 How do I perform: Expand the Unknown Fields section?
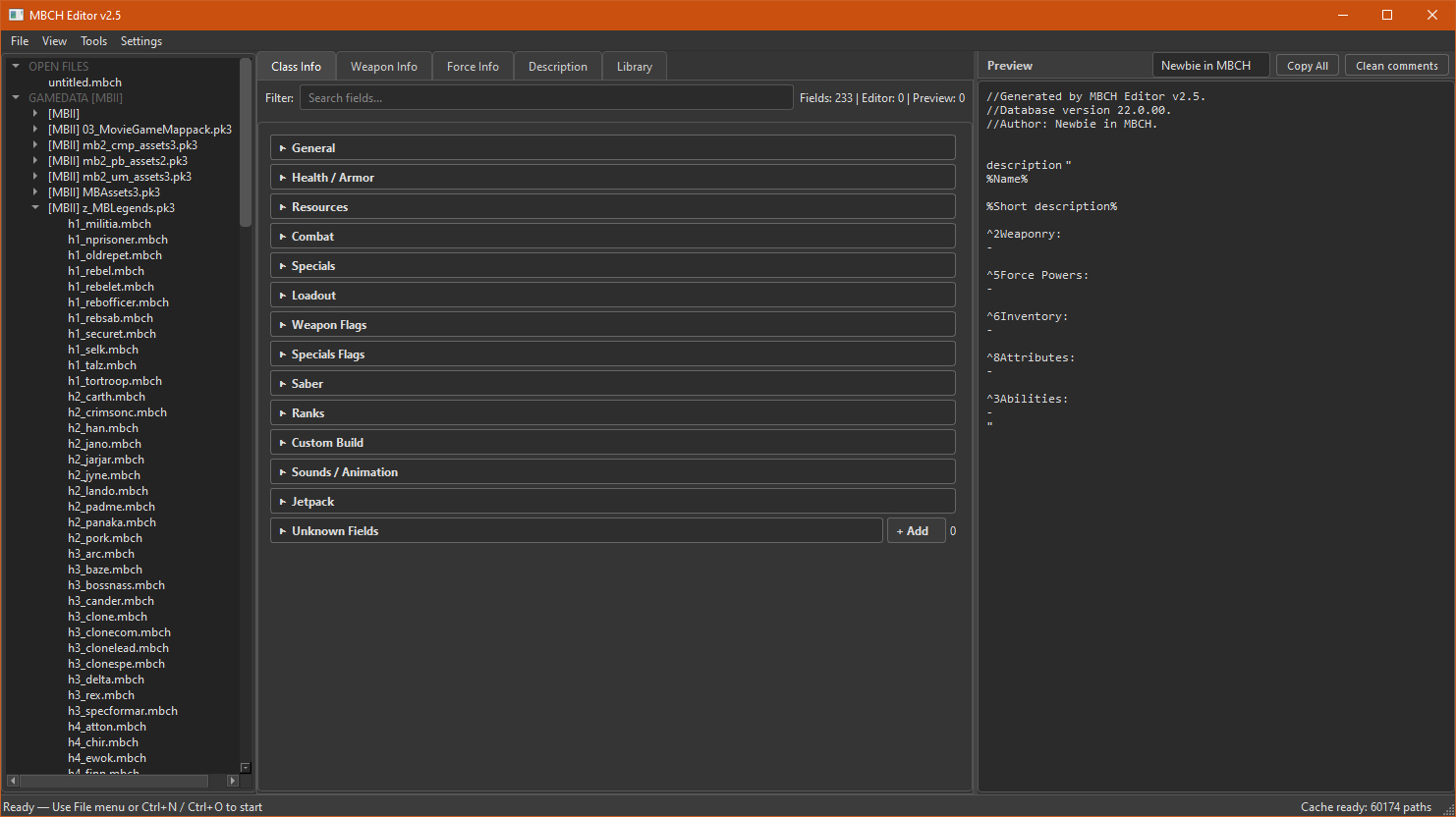coord(577,530)
